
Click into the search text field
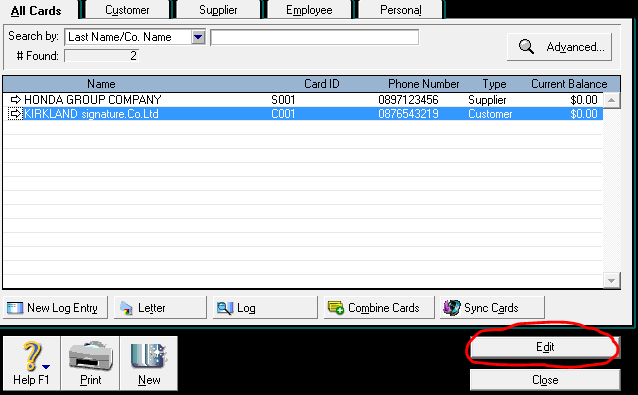click(315, 37)
